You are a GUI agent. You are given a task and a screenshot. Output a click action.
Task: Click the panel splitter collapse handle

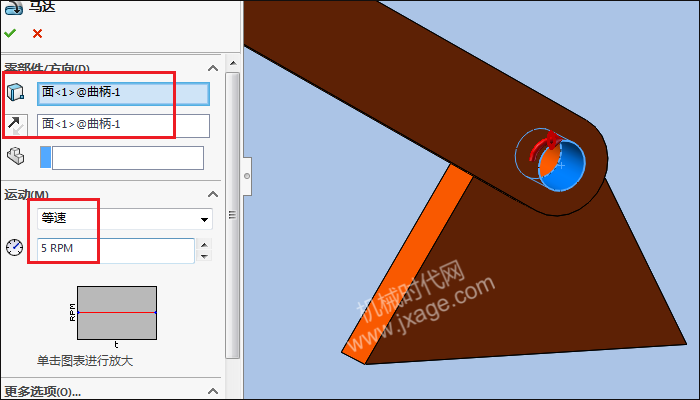pyautogui.click(x=247, y=176)
